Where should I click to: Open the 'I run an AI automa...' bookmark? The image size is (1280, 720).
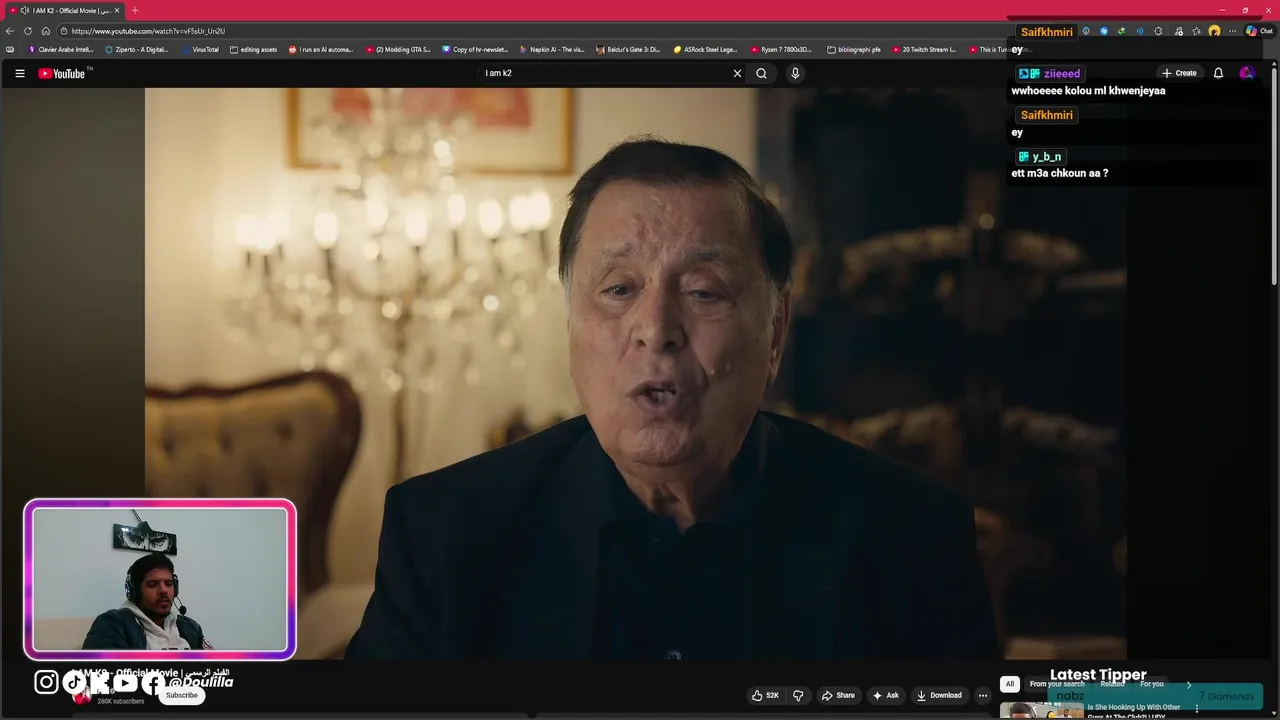coord(321,49)
